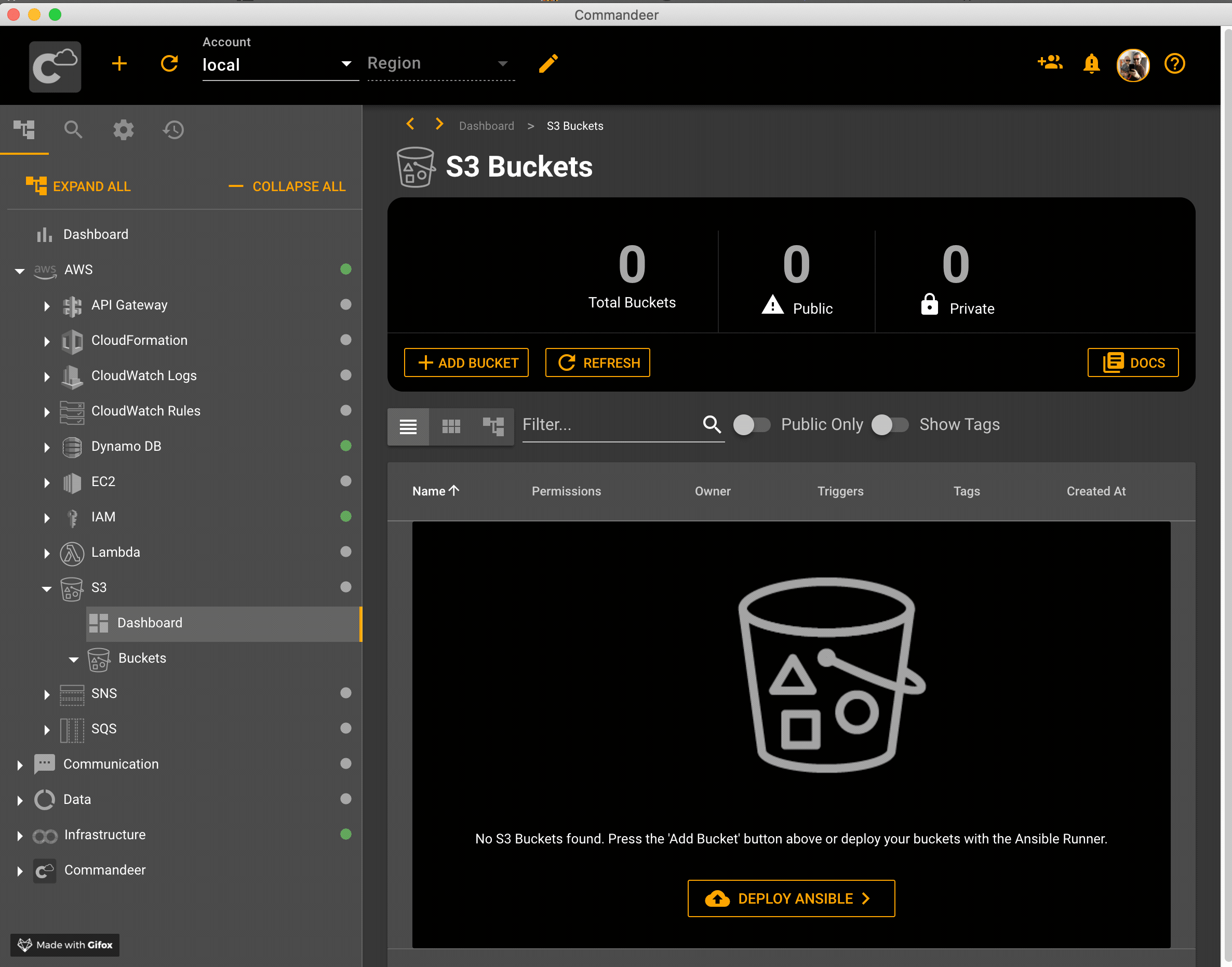The image size is (1232, 967).
Task: Click the orange reload icon in header
Action: point(169,63)
